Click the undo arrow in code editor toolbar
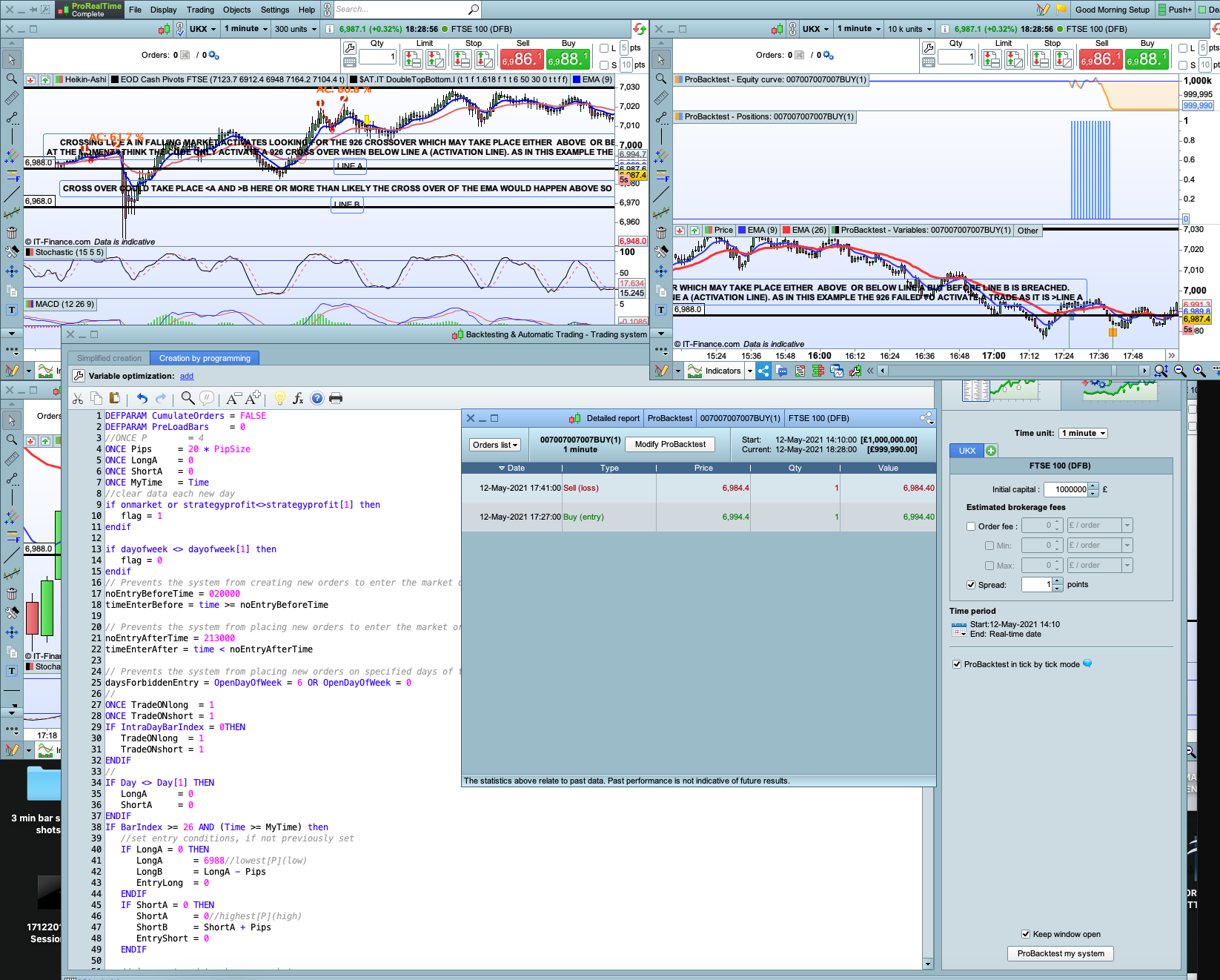 click(142, 398)
